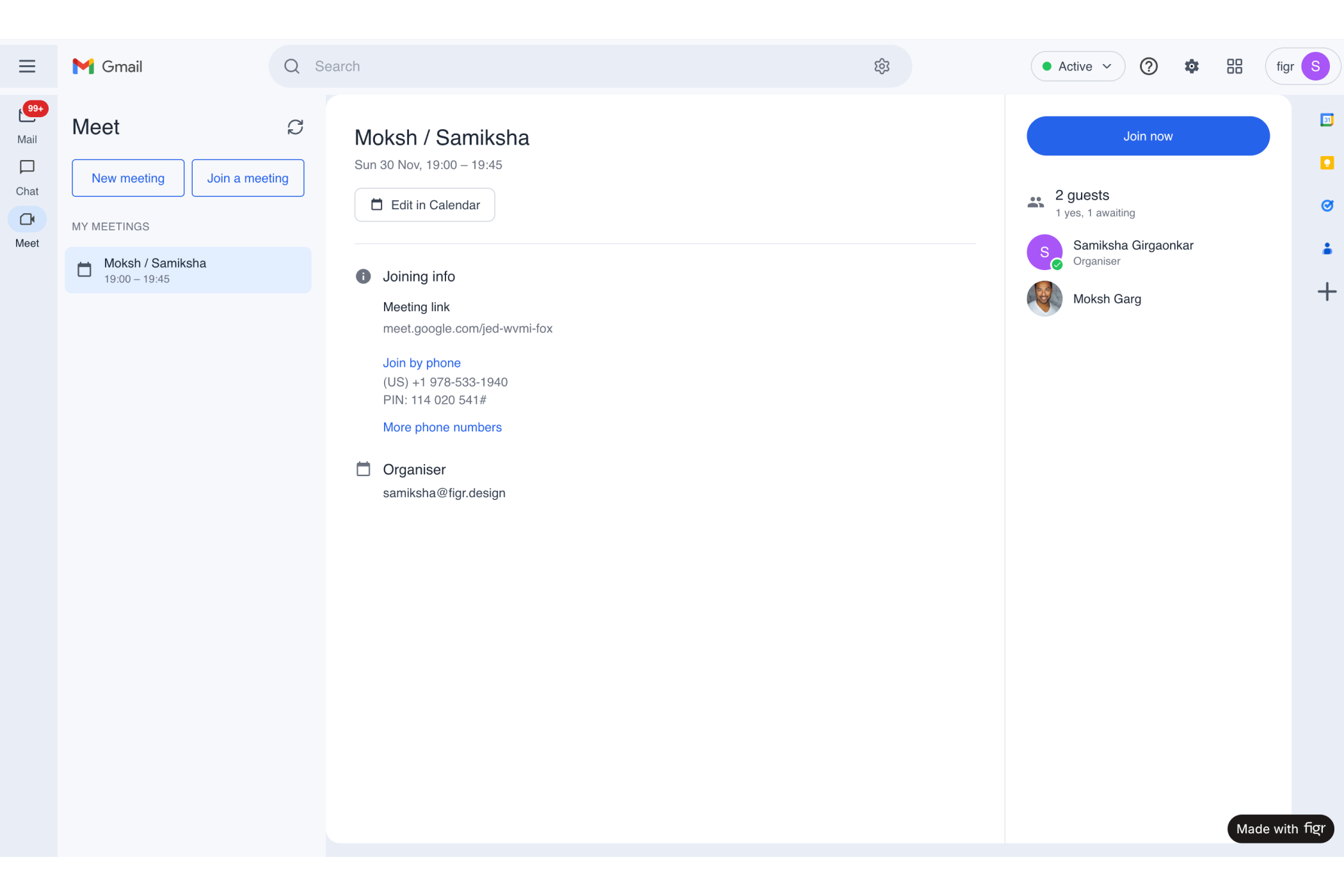Click the Join now button

1148,136
